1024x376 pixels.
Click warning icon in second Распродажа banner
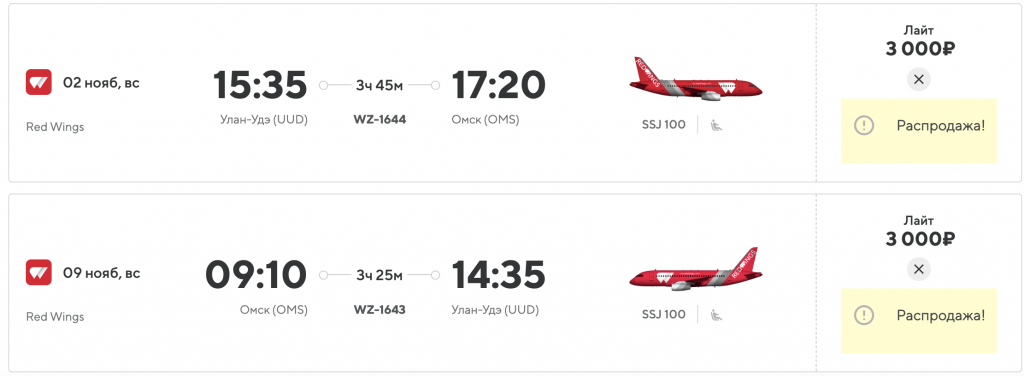coord(864,315)
